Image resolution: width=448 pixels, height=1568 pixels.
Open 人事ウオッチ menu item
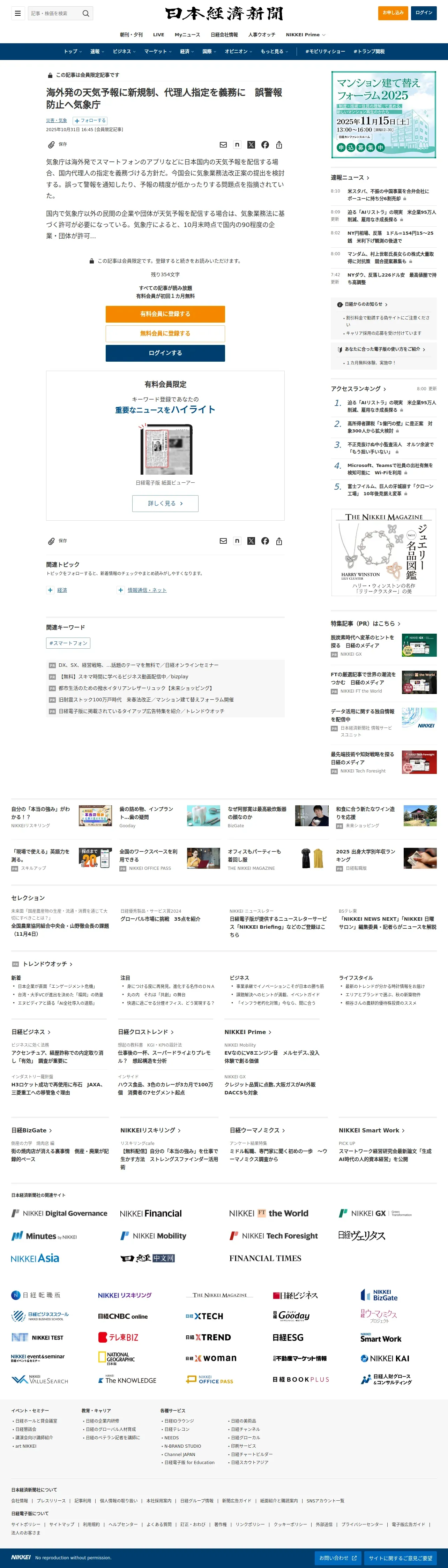click(x=262, y=35)
